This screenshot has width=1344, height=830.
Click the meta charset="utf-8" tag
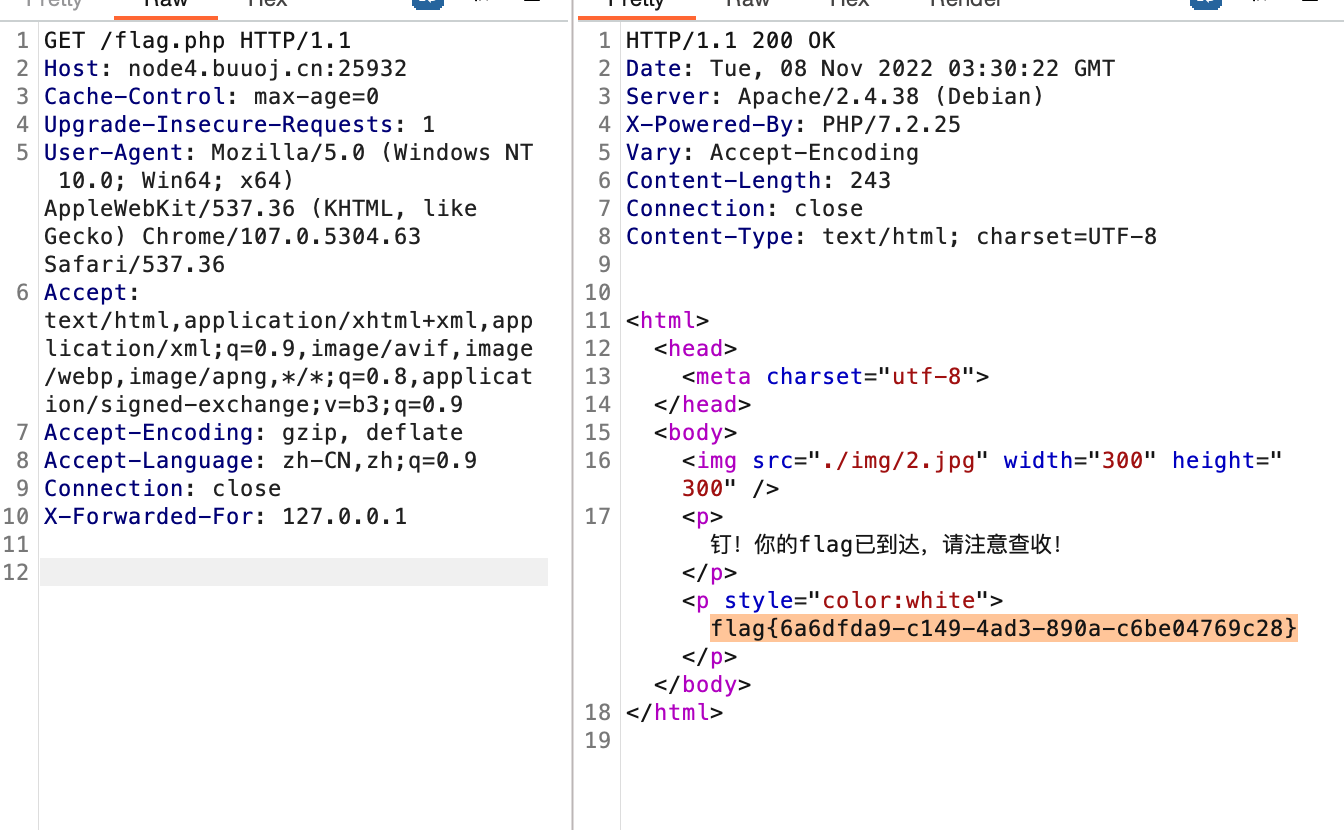835,377
